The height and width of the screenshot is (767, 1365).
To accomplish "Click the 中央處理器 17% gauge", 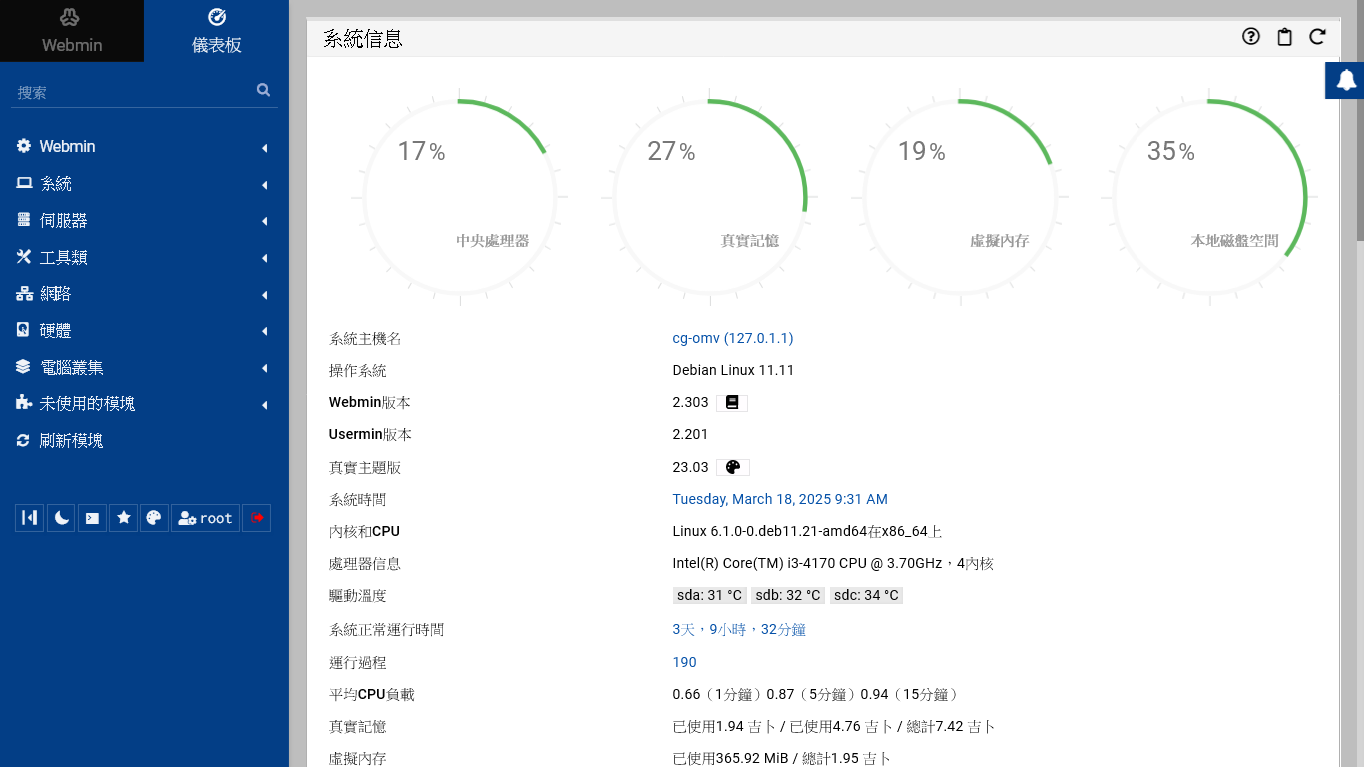I will (459, 196).
